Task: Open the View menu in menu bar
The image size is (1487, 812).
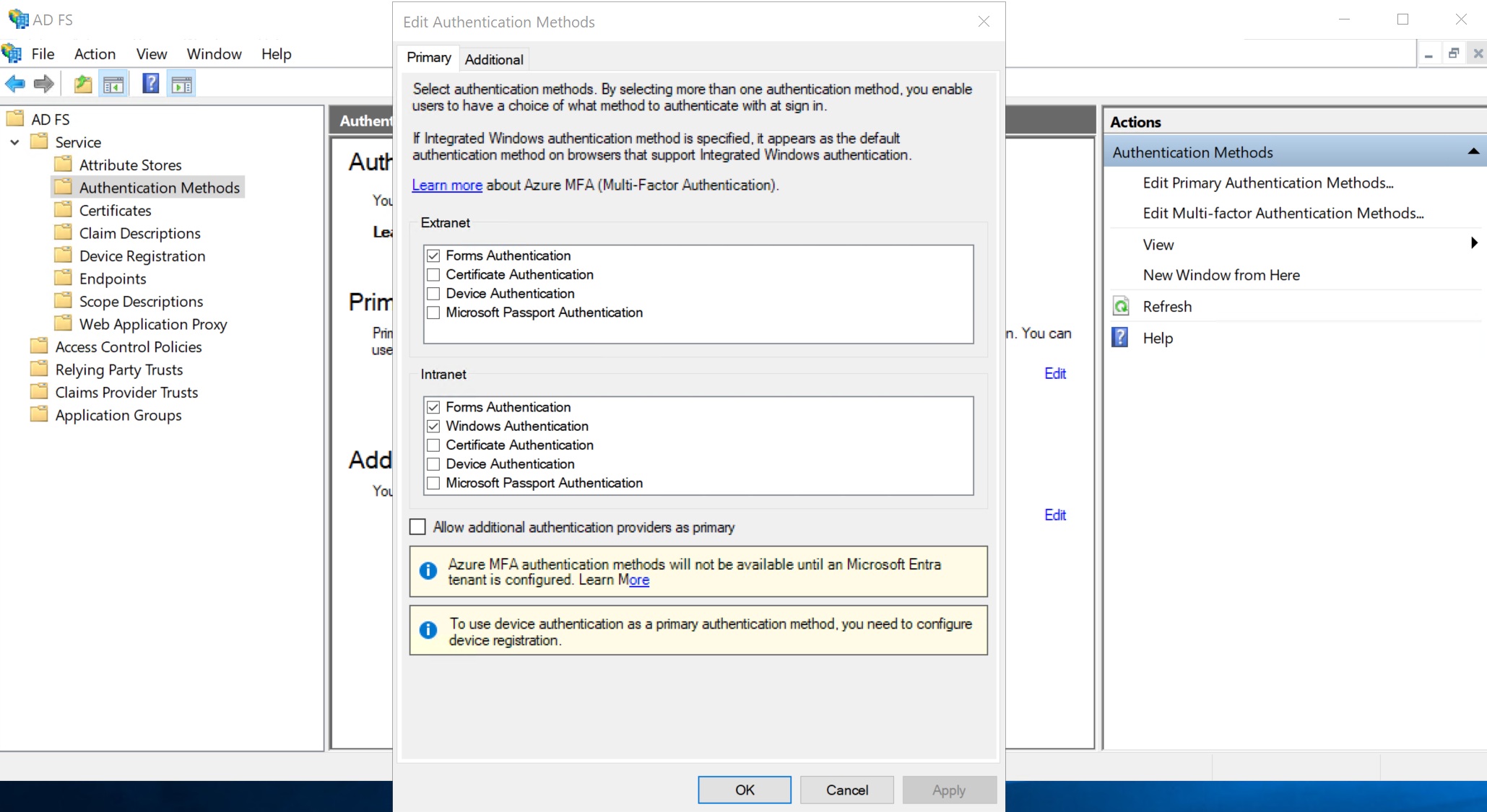Action: click(x=152, y=53)
